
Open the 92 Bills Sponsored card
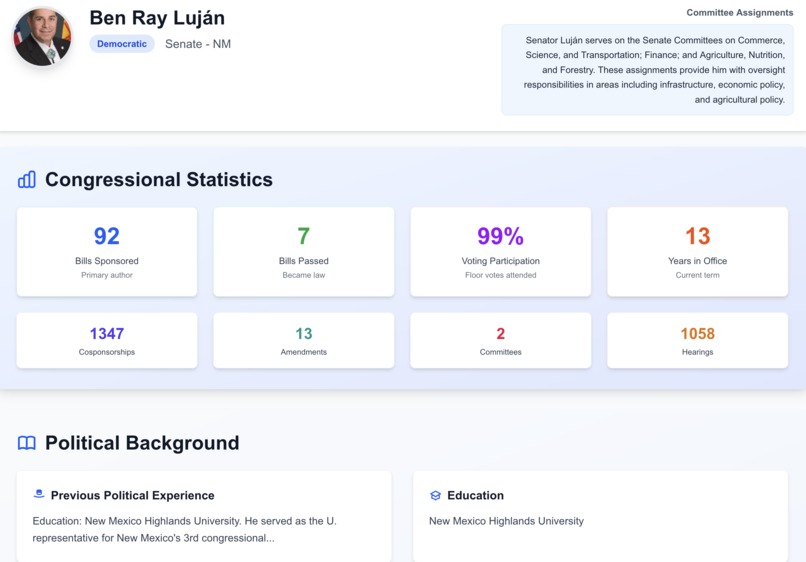107,252
